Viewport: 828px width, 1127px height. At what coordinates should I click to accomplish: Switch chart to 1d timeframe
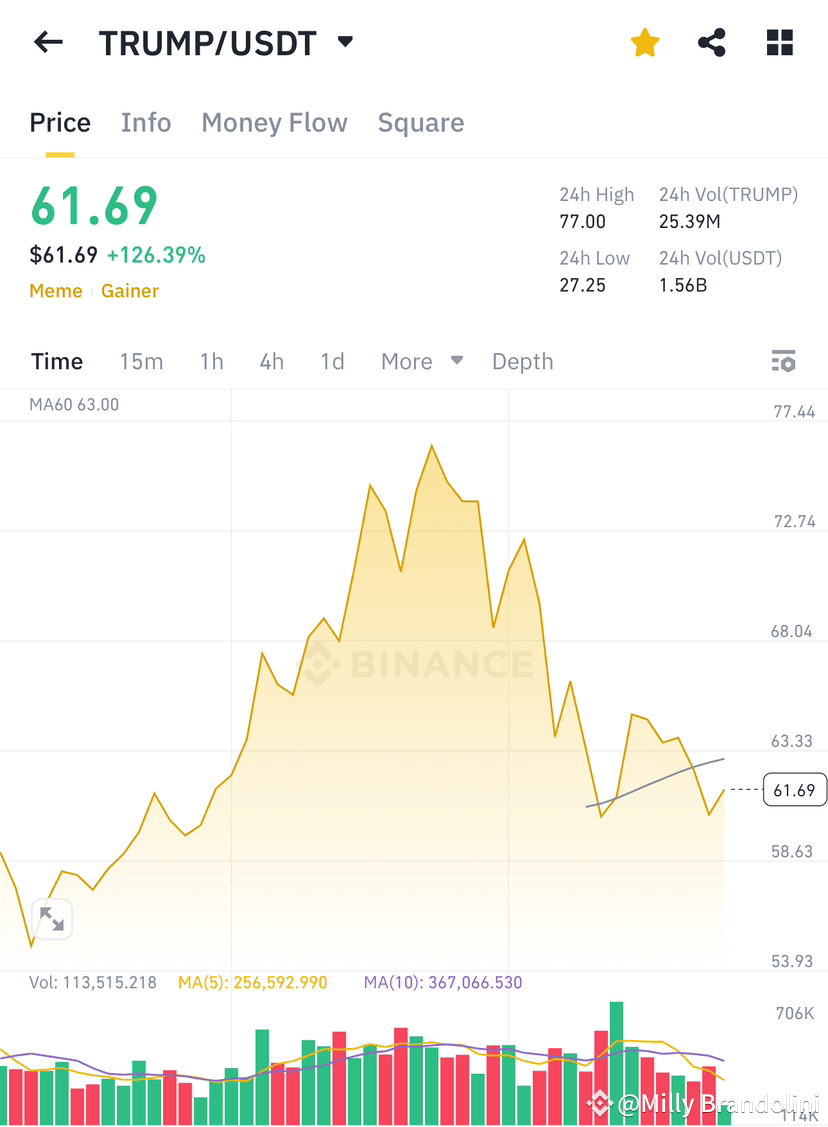pyautogui.click(x=332, y=361)
